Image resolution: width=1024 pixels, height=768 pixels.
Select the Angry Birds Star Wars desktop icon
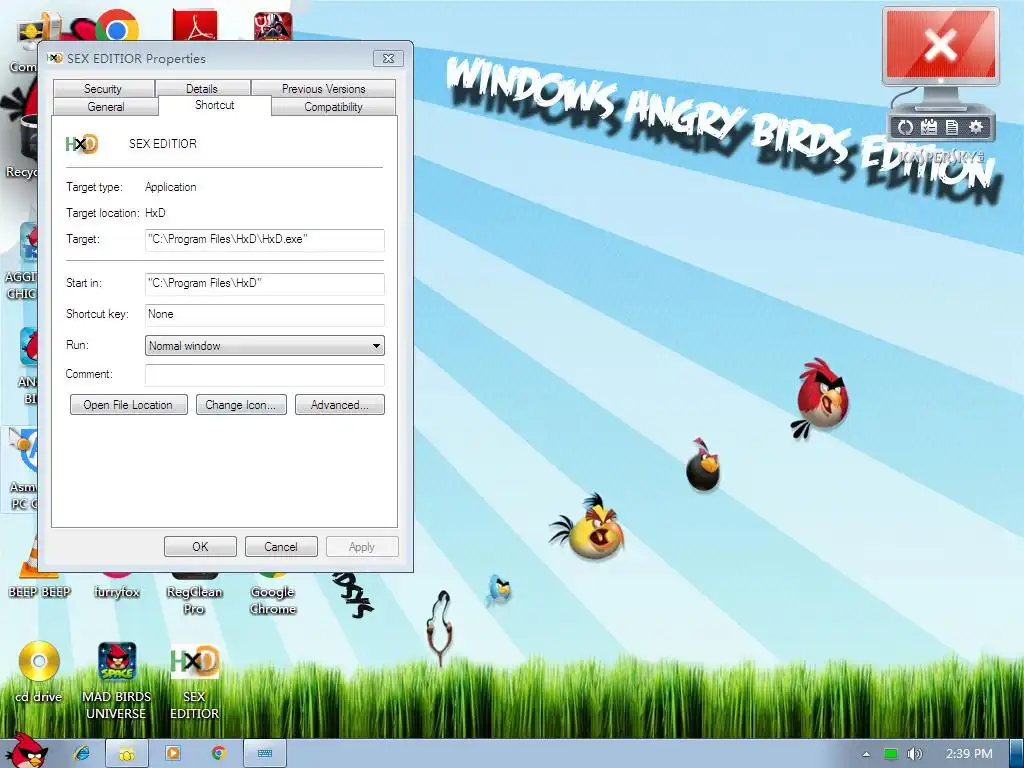(273, 25)
